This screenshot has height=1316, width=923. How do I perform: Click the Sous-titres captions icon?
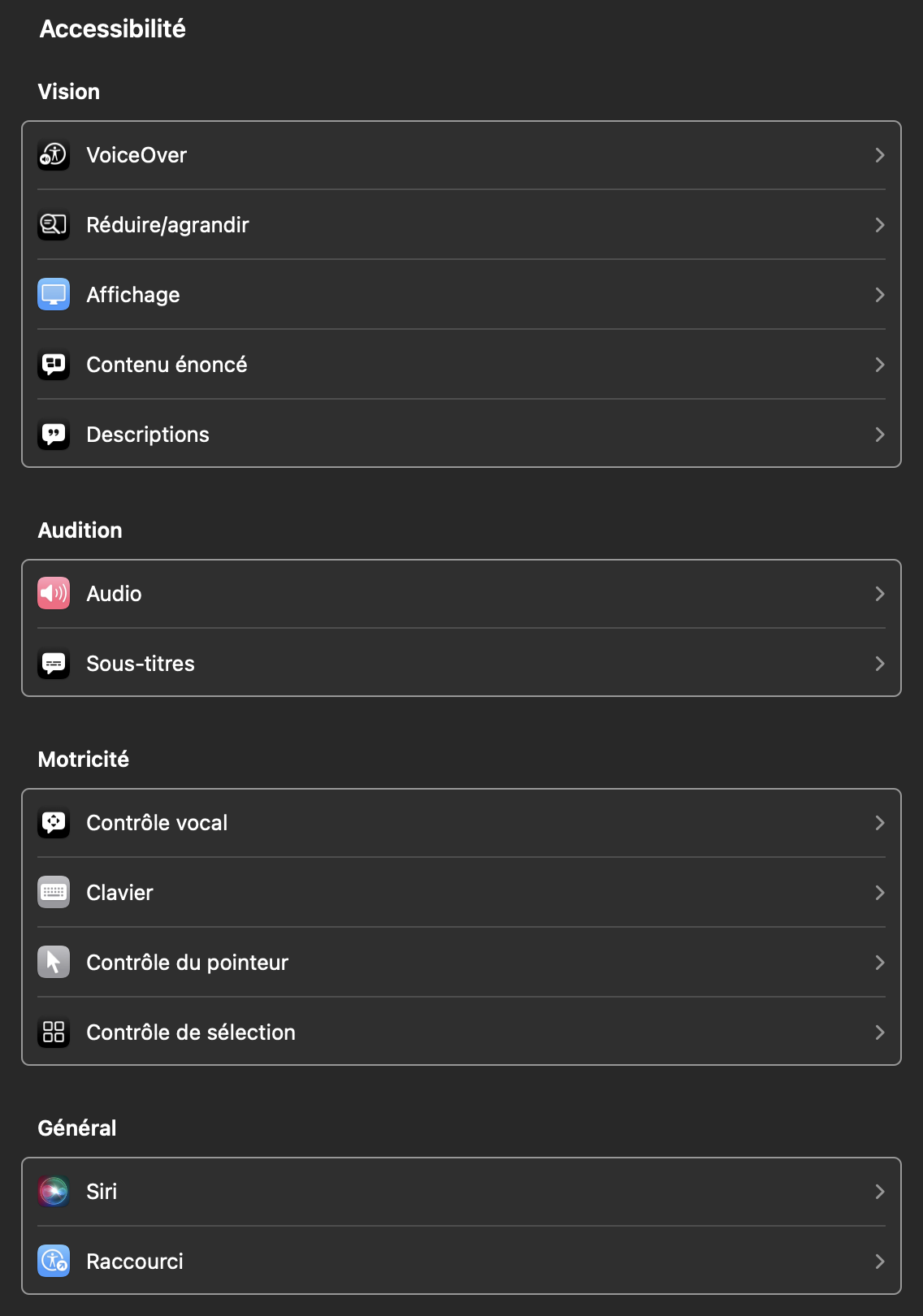click(54, 664)
